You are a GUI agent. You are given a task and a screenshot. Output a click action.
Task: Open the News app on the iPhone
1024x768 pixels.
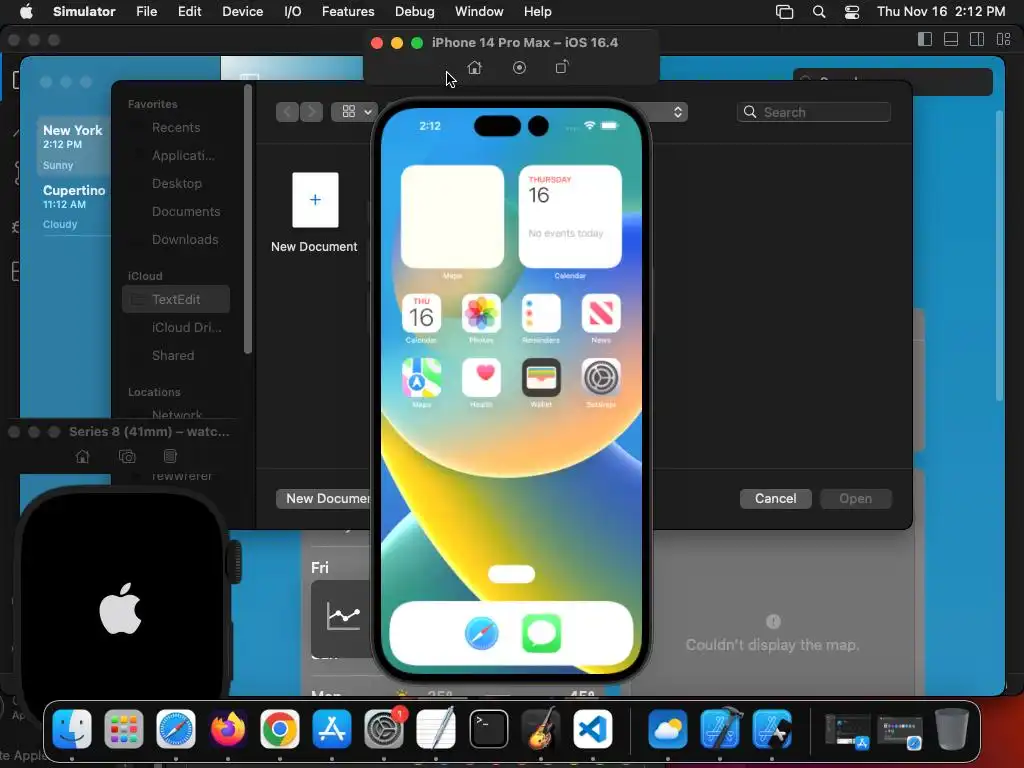pyautogui.click(x=601, y=313)
